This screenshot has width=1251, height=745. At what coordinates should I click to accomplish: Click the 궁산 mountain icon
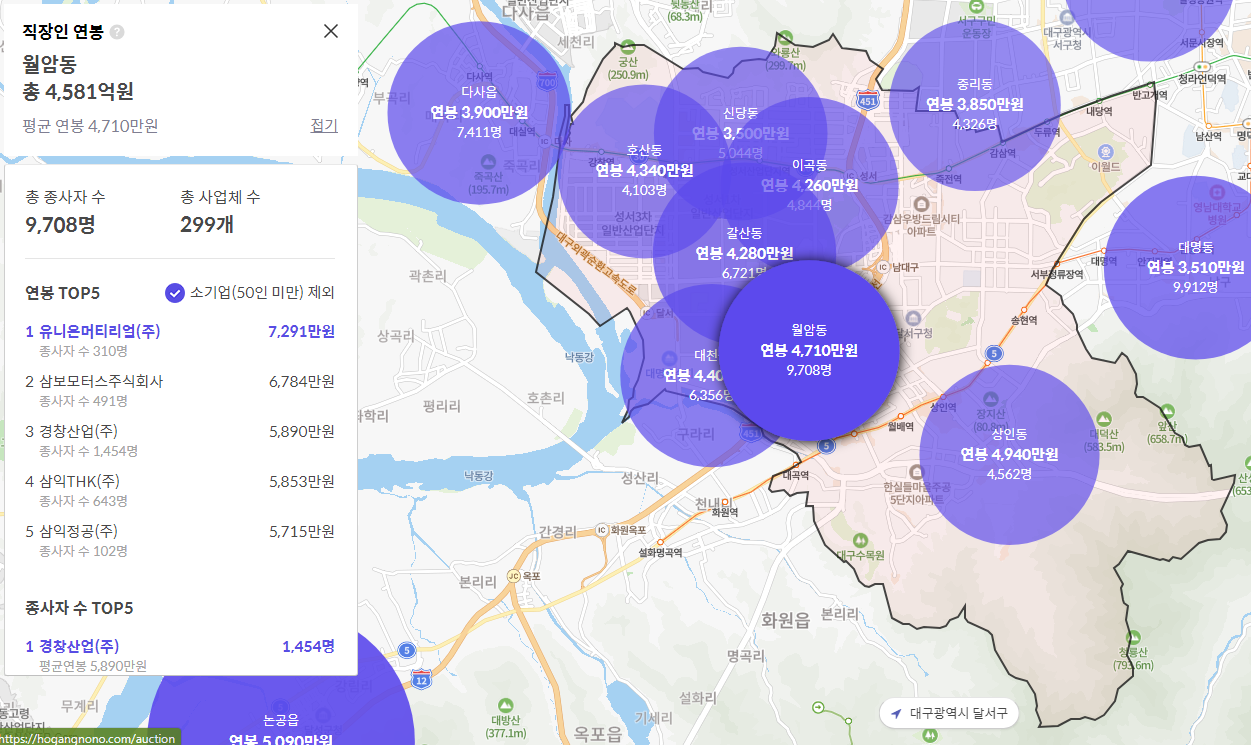point(628,47)
